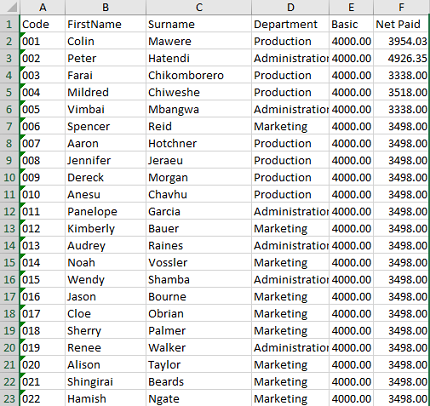Viewport: 430px width, 406px height.
Task: Select row 23 header
Action: [x=10, y=399]
